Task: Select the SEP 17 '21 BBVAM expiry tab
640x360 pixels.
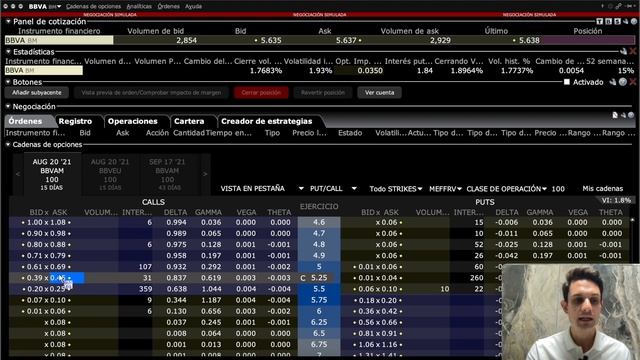Action: coord(167,174)
